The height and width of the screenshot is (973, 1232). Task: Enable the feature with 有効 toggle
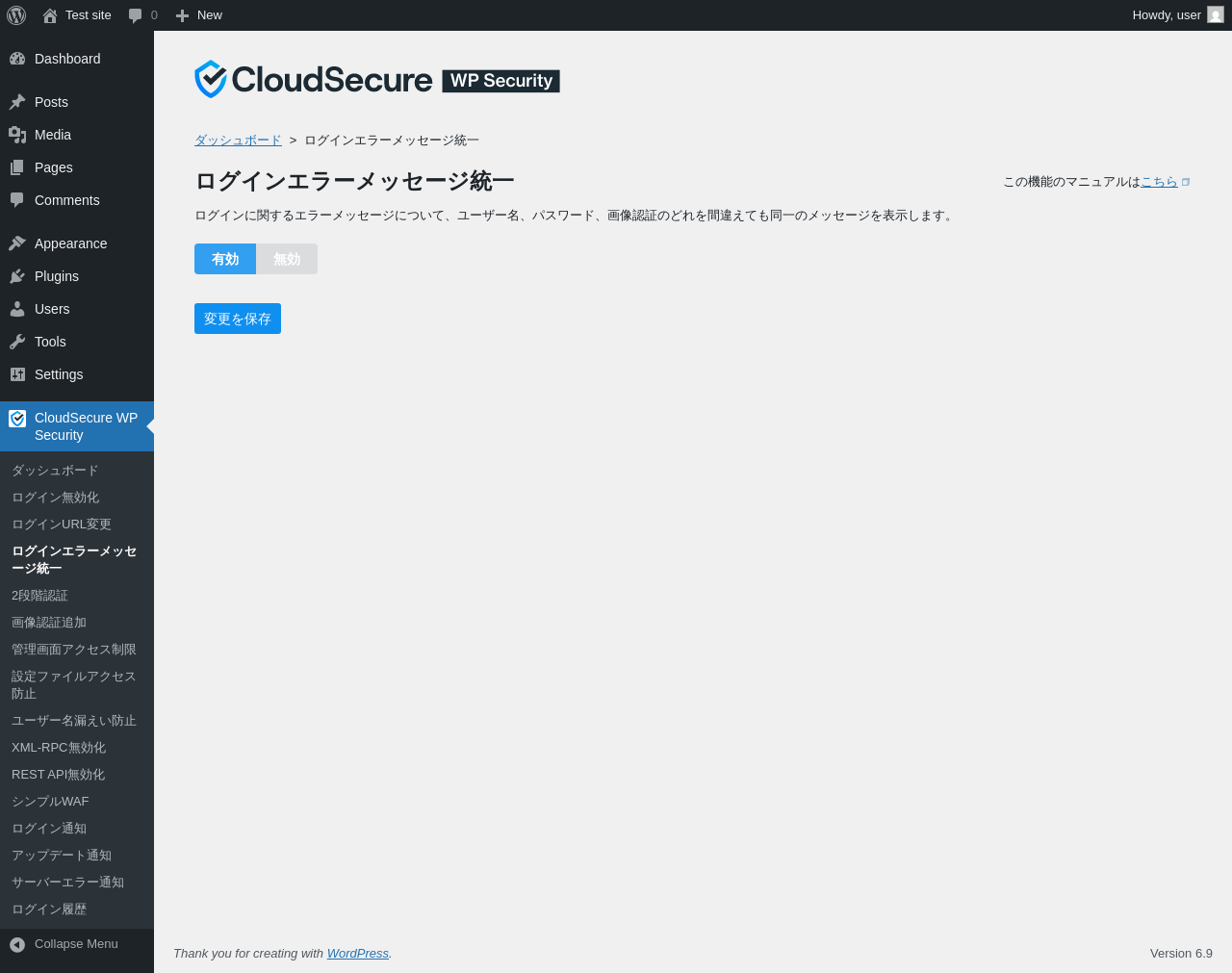(225, 259)
